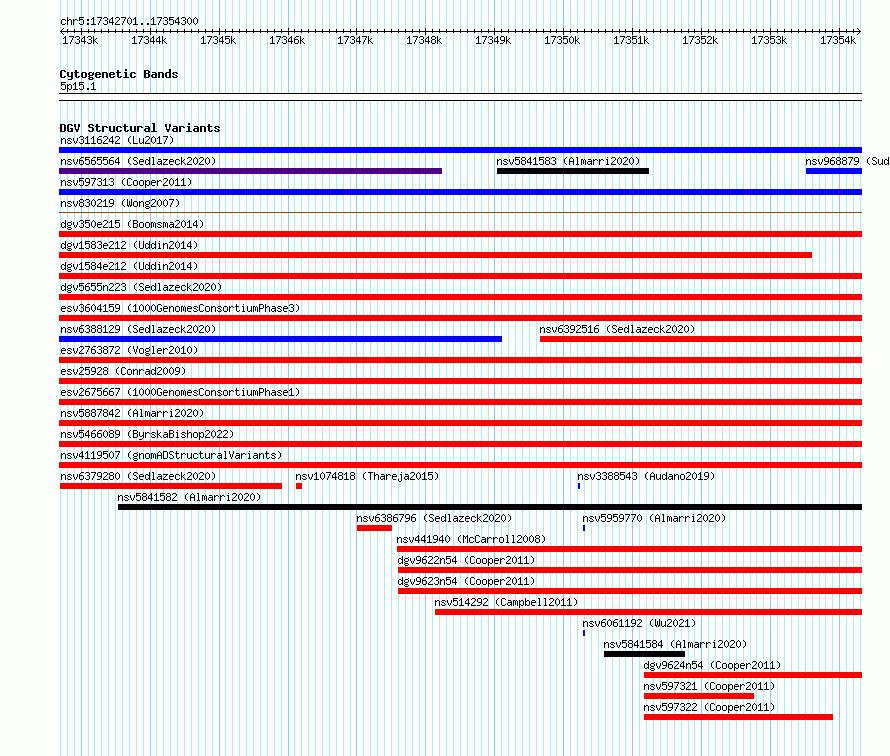Click nsv6061192 (Wu2021) label
The height and width of the screenshot is (756, 890).
click(639, 623)
